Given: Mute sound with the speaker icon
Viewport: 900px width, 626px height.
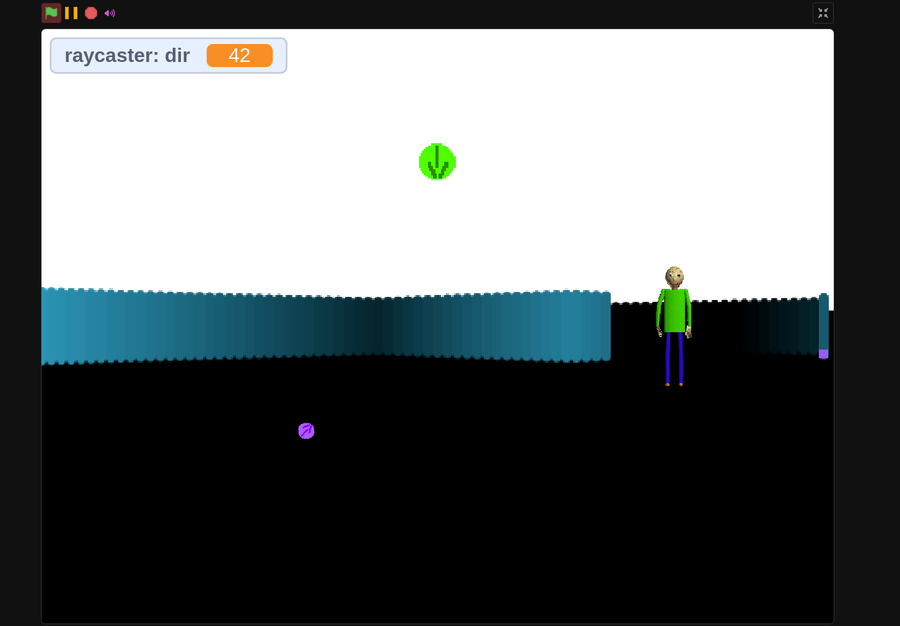Looking at the screenshot, I should click(110, 13).
